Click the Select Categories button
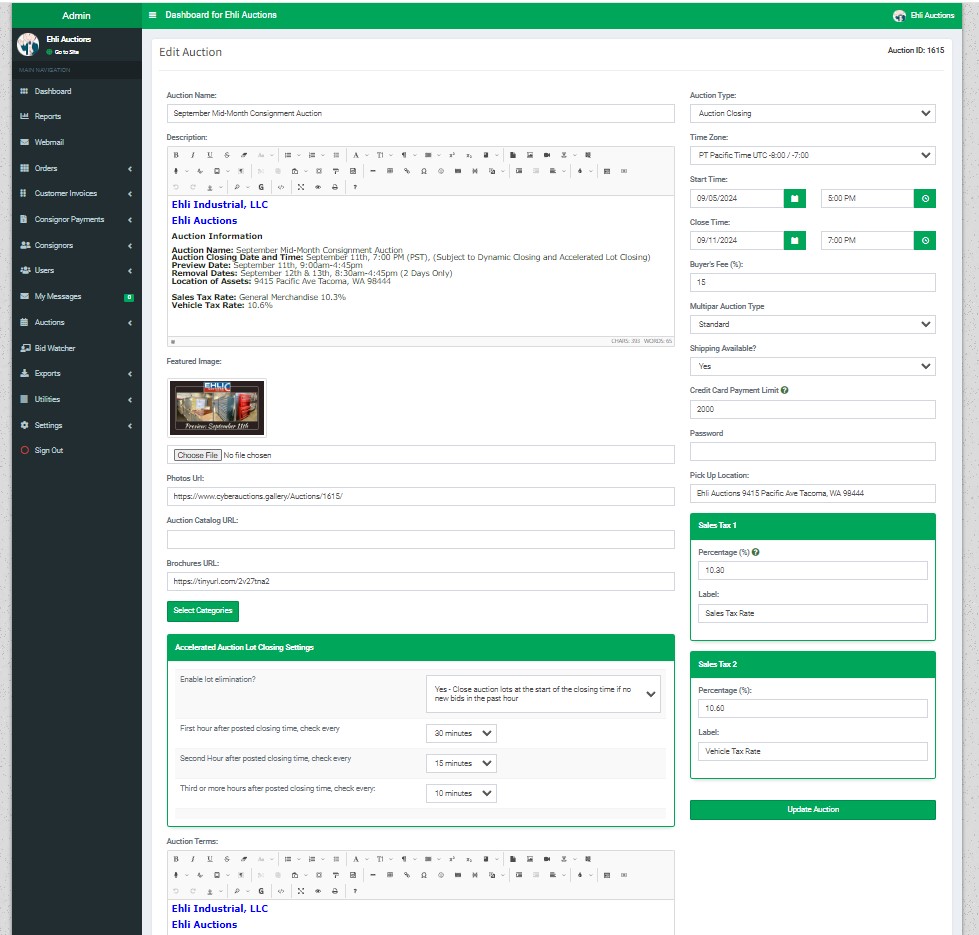The width and height of the screenshot is (979, 935). coord(202,611)
